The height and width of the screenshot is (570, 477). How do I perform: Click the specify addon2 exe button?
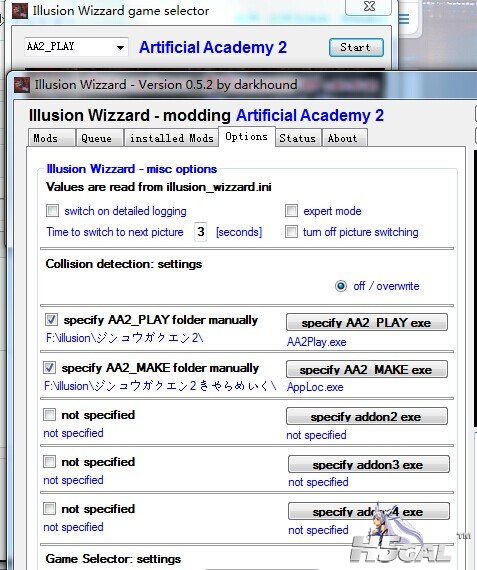[x=367, y=416]
